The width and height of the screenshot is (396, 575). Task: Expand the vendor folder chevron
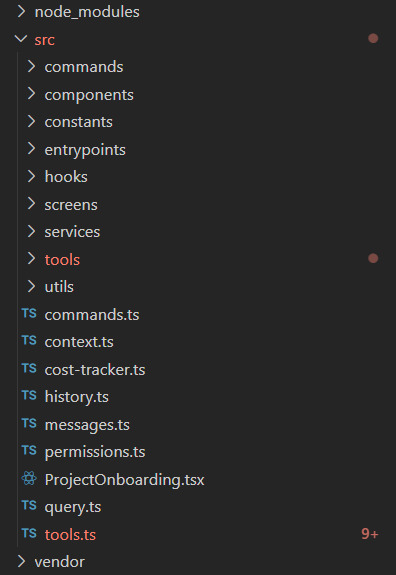tap(21, 561)
